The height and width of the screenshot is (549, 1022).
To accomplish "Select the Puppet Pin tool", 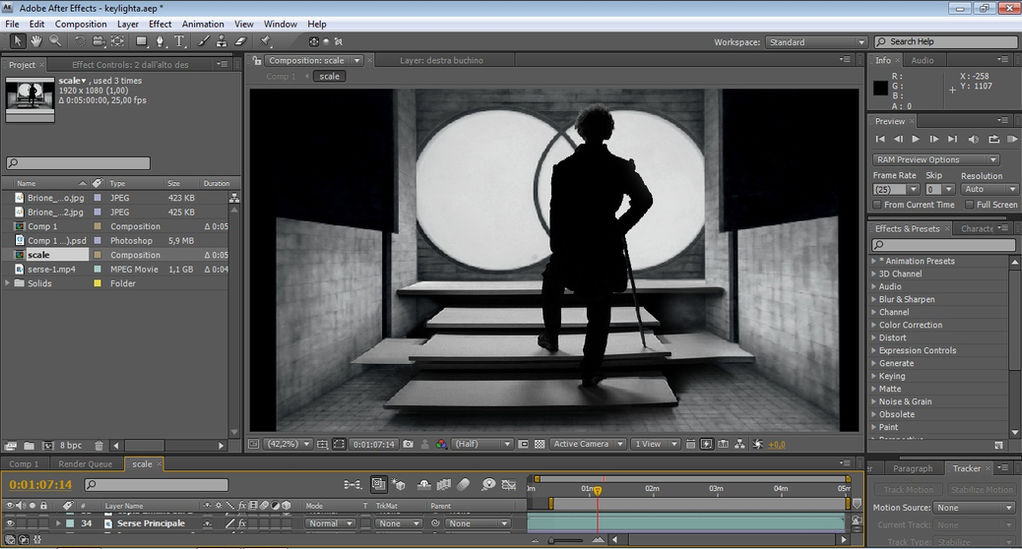I will tap(266, 41).
